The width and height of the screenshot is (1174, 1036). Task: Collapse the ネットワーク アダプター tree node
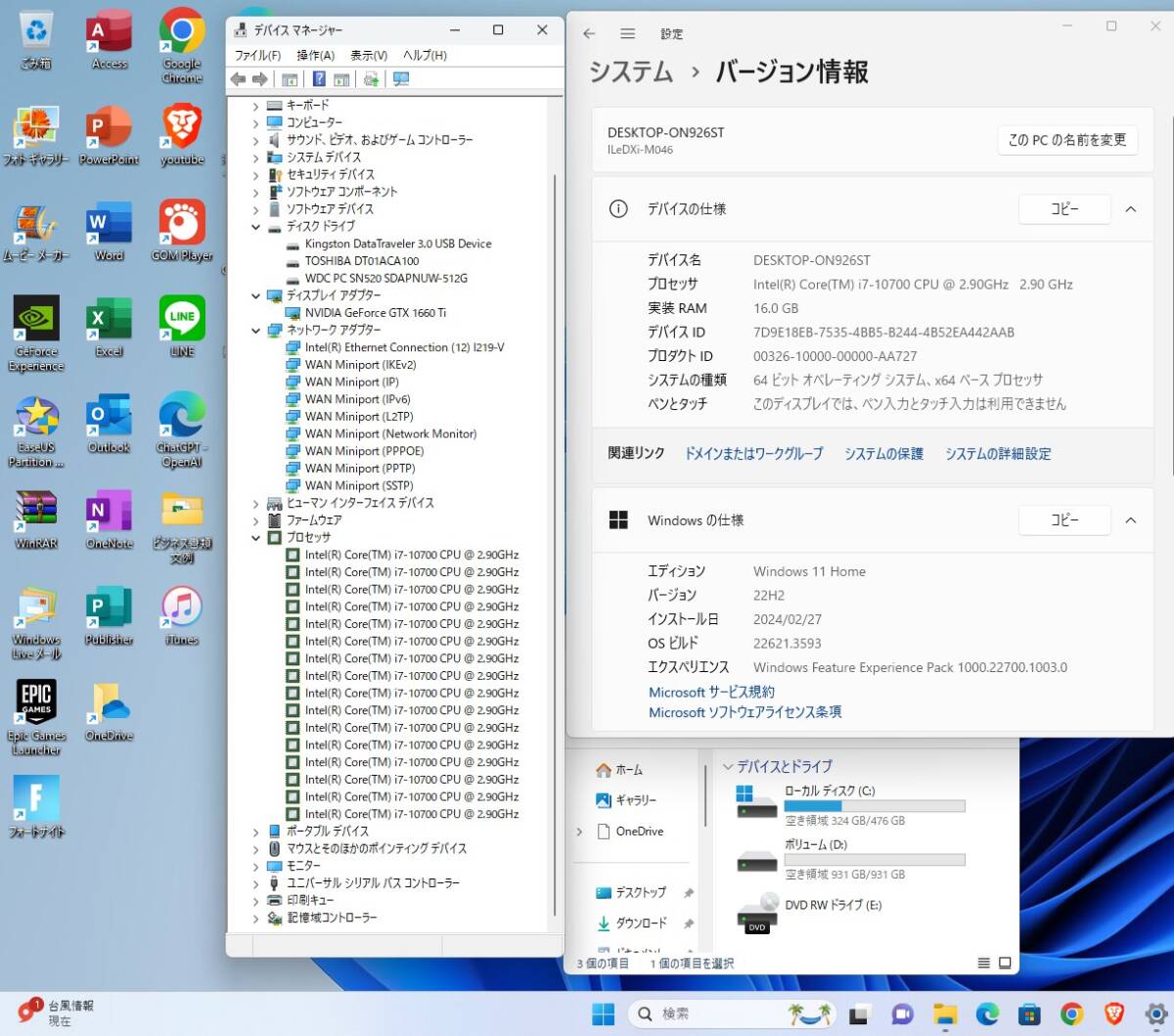[x=256, y=331]
